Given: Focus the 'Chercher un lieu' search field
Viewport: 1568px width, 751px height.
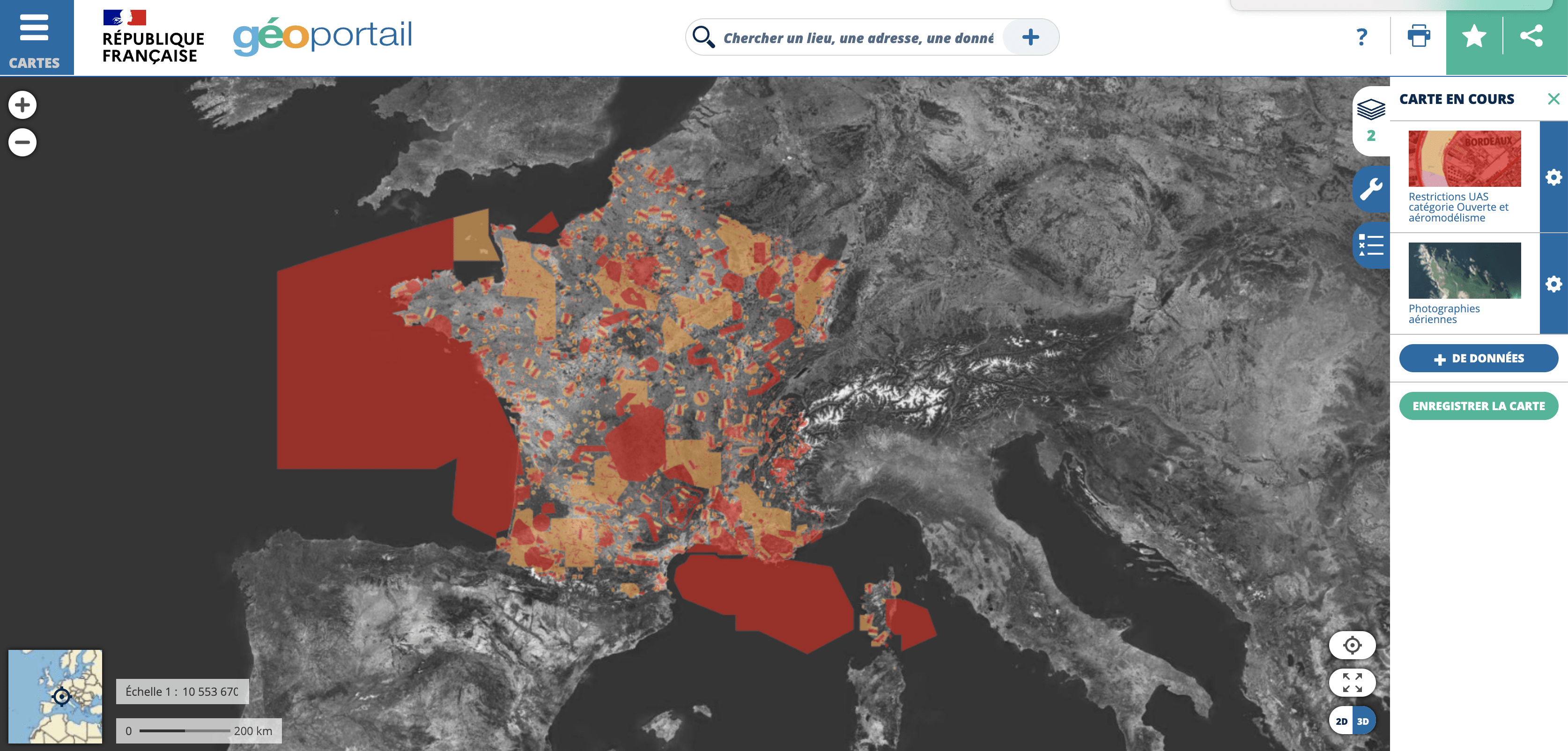Looking at the screenshot, I should [x=858, y=38].
